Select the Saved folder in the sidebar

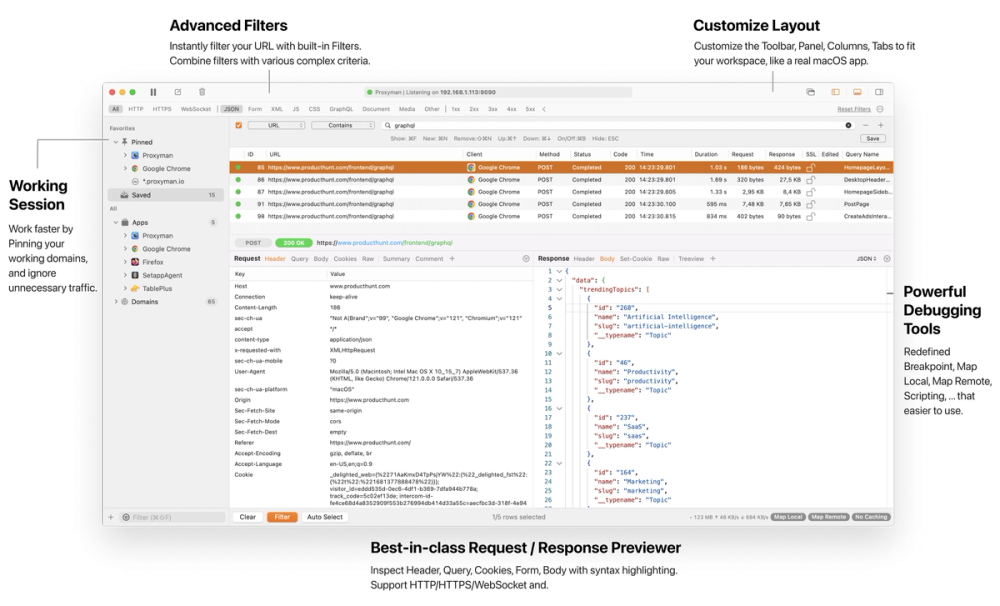[166, 195]
